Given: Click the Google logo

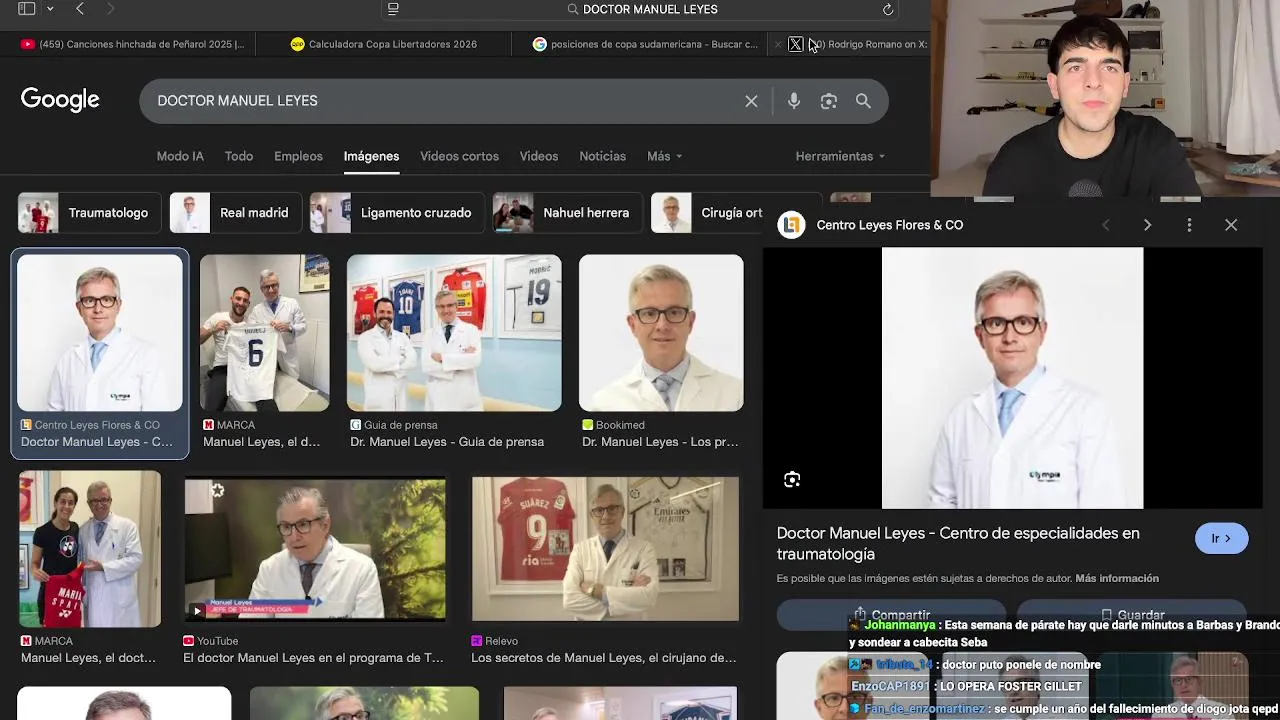Looking at the screenshot, I should (x=60, y=100).
